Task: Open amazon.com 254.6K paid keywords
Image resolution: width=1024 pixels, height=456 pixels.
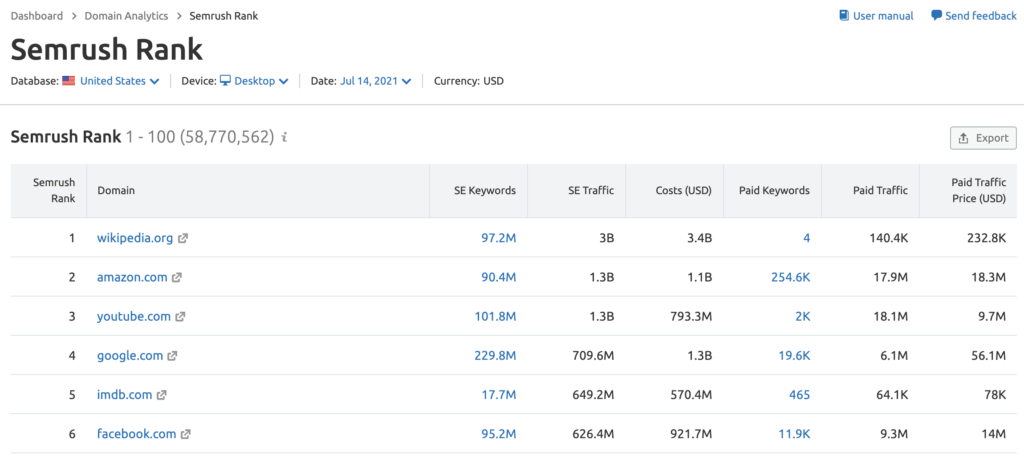Action: (791, 278)
